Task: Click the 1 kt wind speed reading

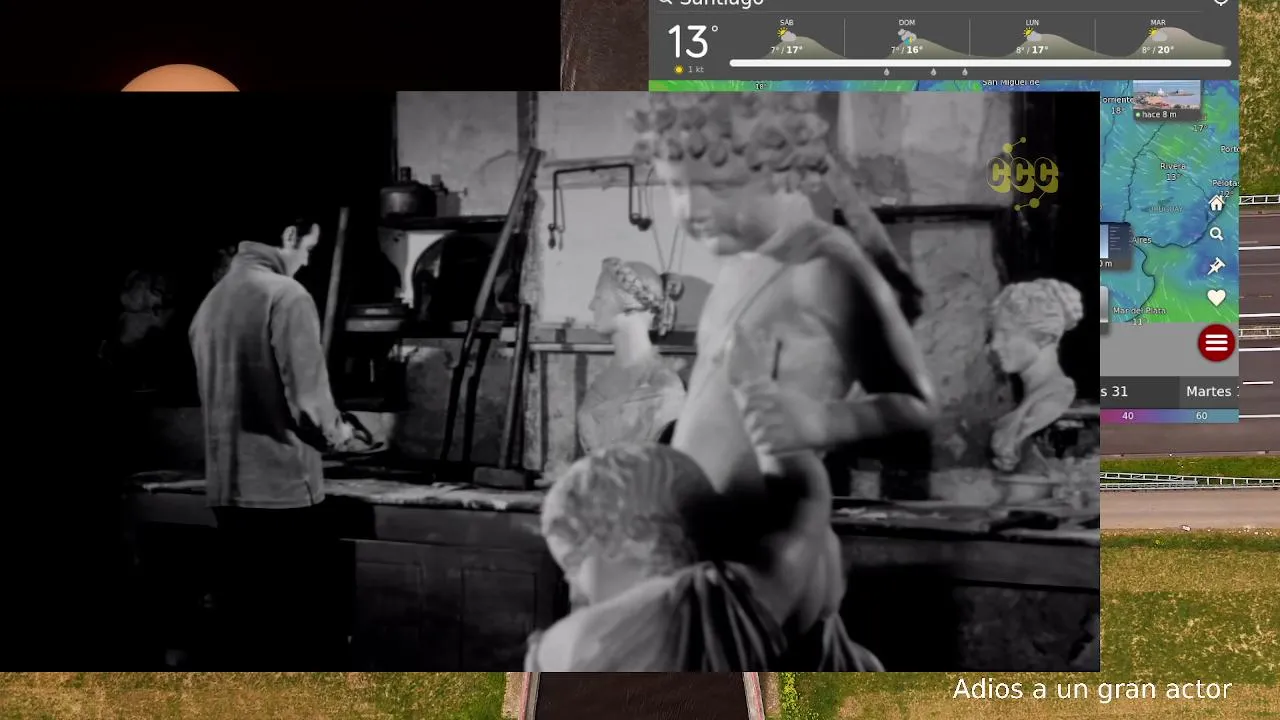Action: (696, 70)
